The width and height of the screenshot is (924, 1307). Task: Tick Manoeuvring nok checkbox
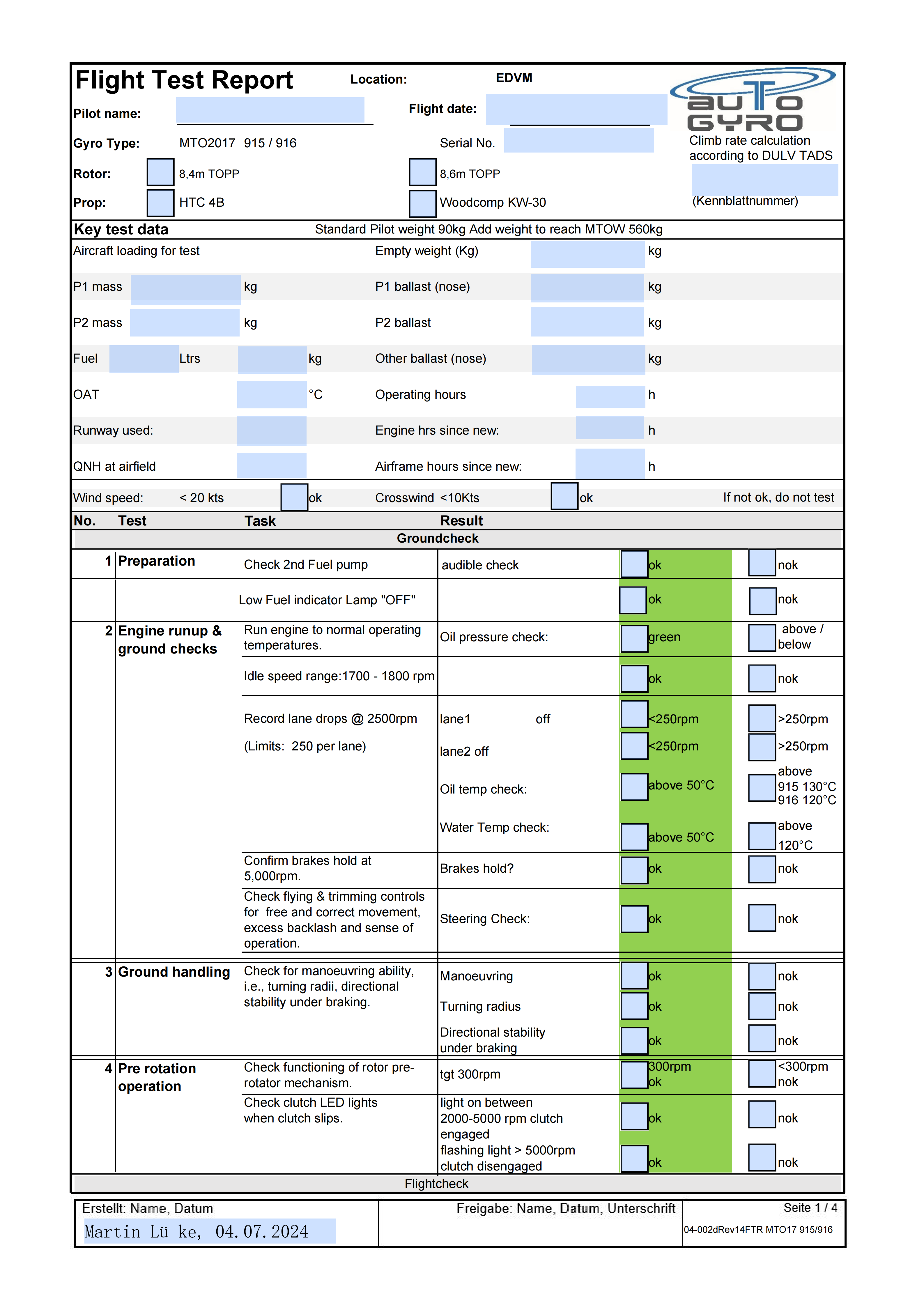point(762,977)
